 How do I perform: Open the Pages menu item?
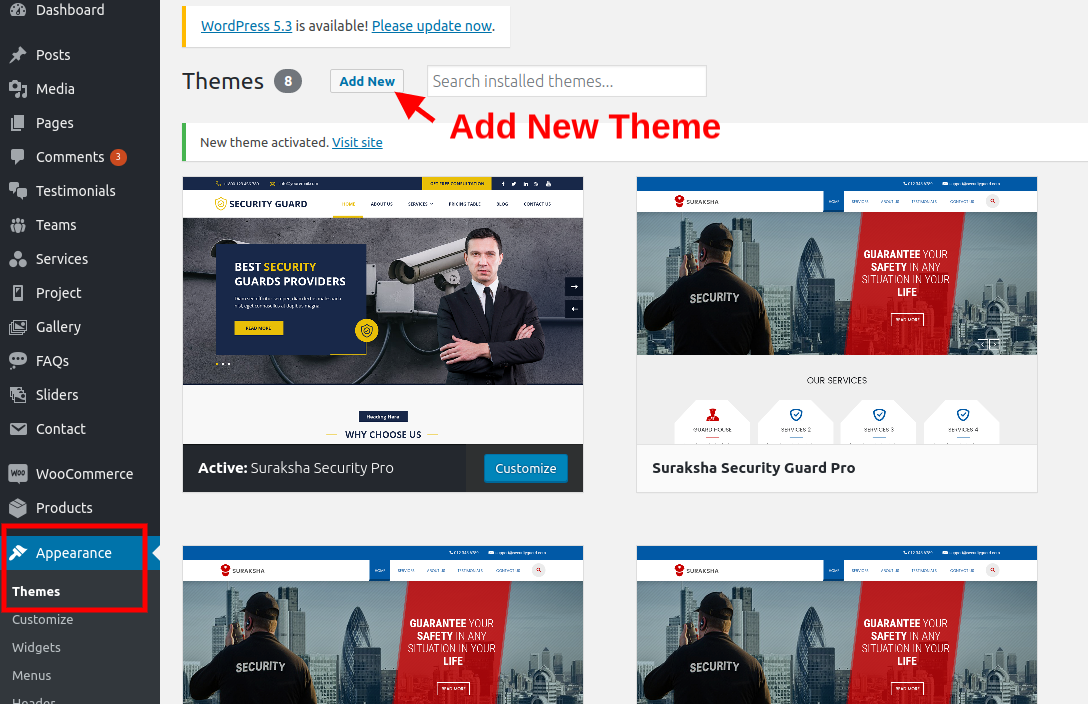click(55, 123)
